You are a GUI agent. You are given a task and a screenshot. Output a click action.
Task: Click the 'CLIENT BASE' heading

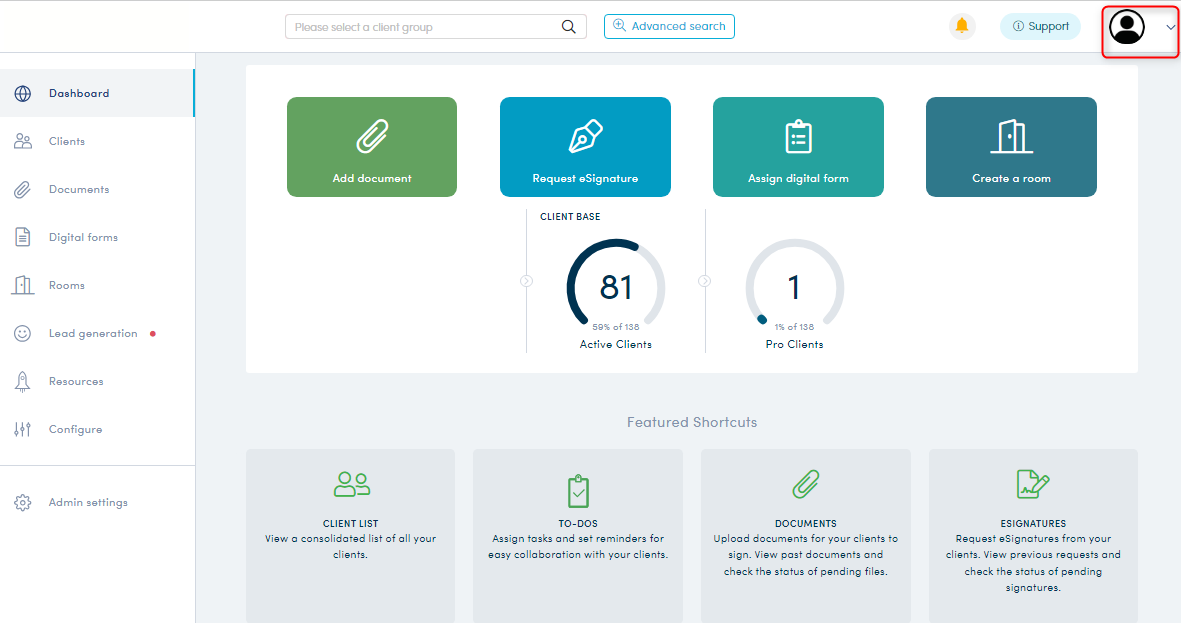point(570,217)
